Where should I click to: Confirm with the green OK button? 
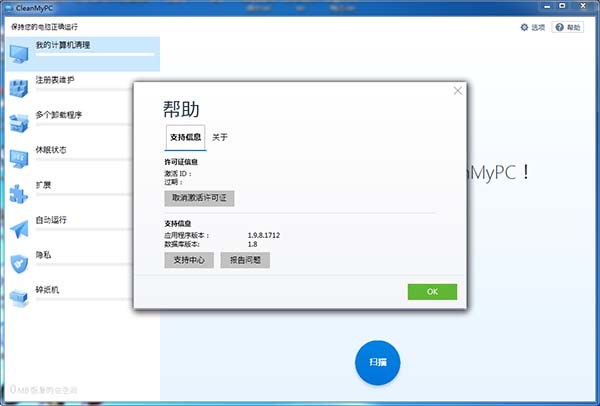432,292
